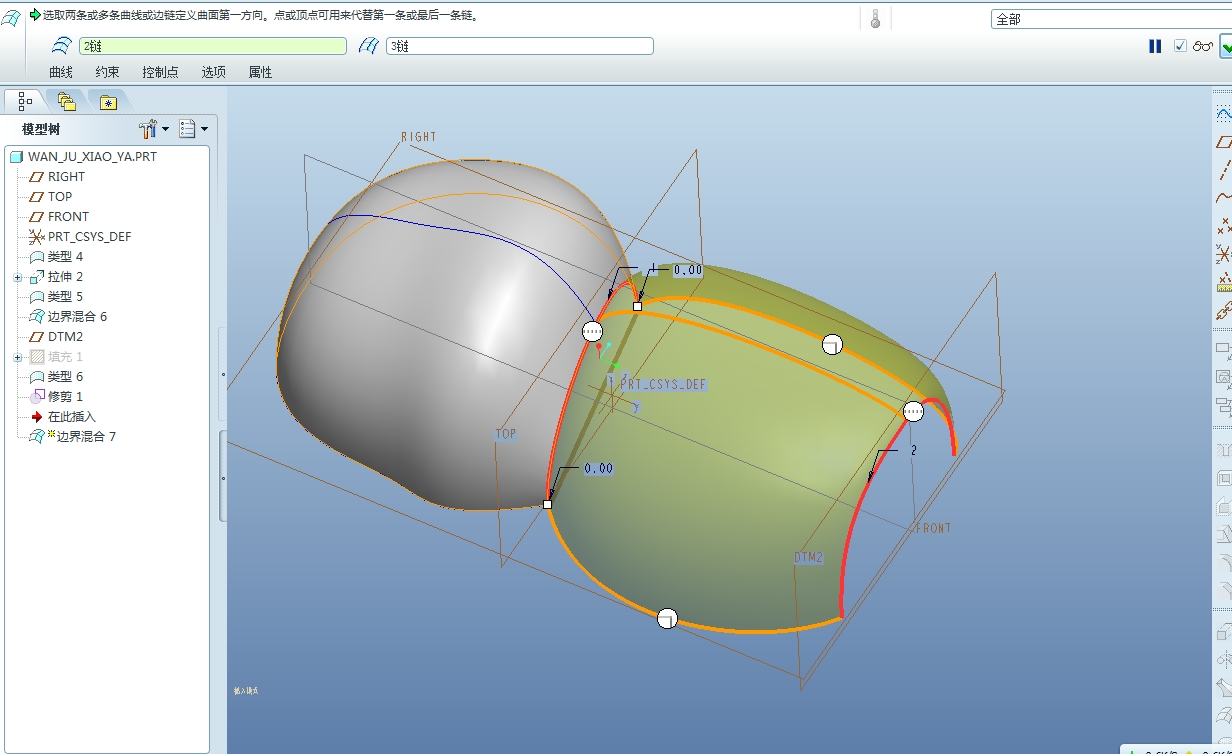Open the 全部 selection filter dropdown
Image resolution: width=1232 pixels, height=754 pixels.
point(1110,19)
